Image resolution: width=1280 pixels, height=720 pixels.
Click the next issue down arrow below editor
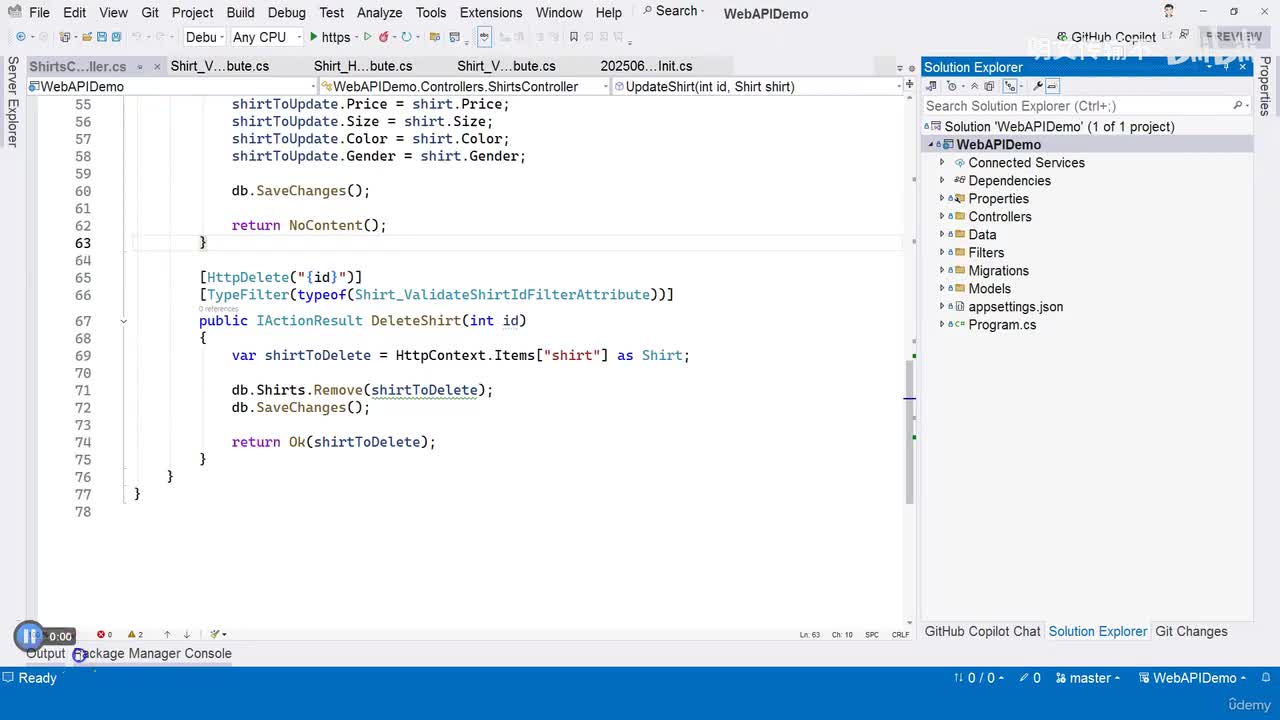(187, 634)
